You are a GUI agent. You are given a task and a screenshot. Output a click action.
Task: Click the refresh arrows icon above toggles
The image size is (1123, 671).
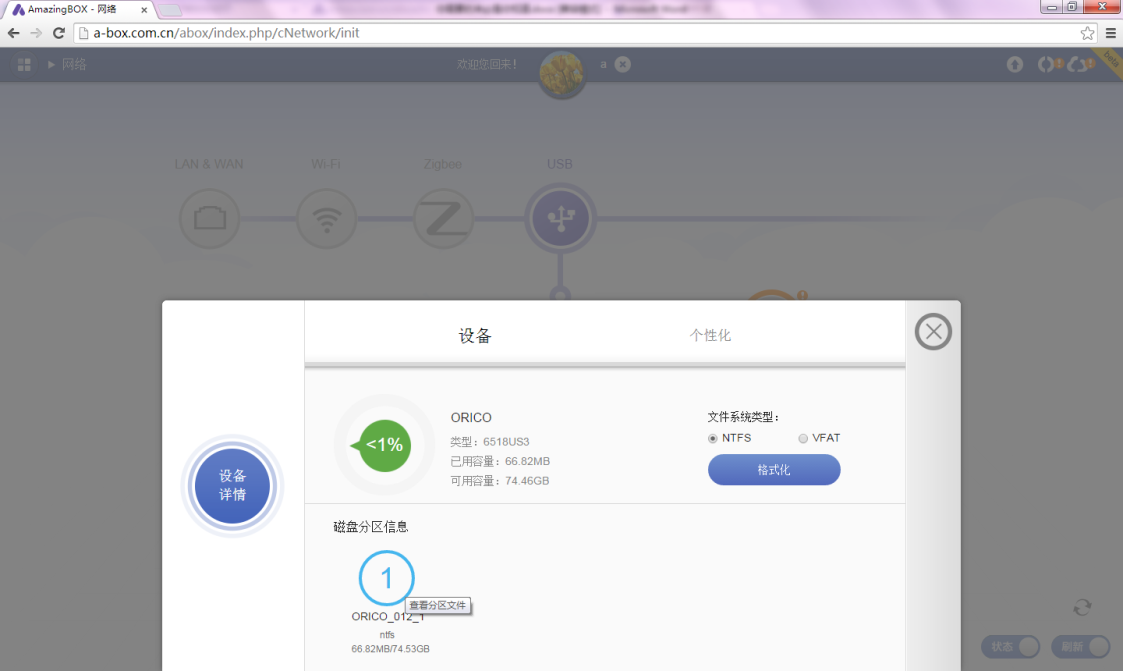(x=1082, y=607)
